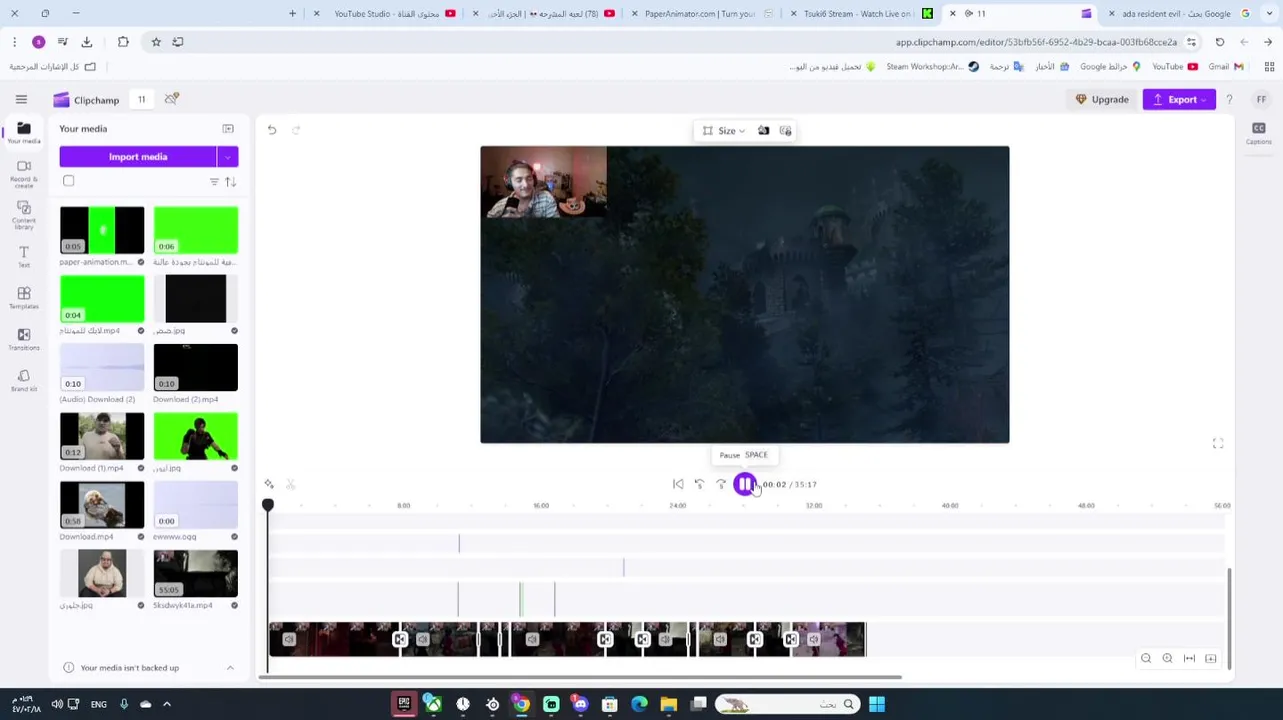Click the address bar URL
The image size is (1283, 720).
[1036, 42]
